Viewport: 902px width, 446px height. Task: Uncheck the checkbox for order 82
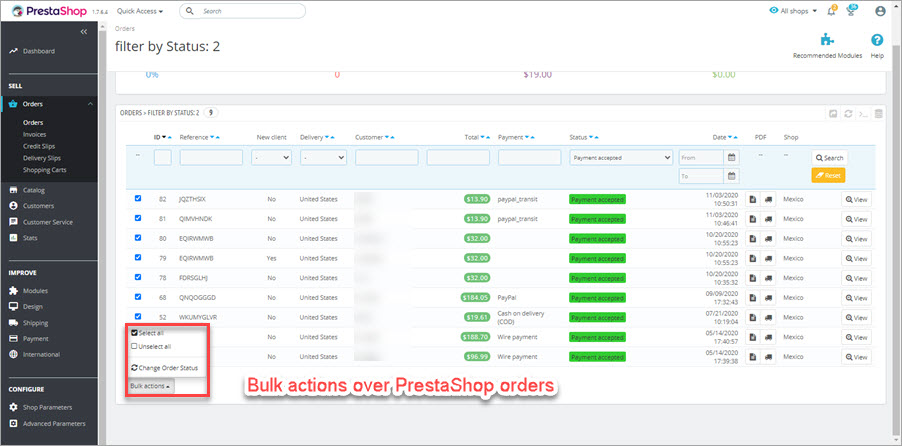137,198
